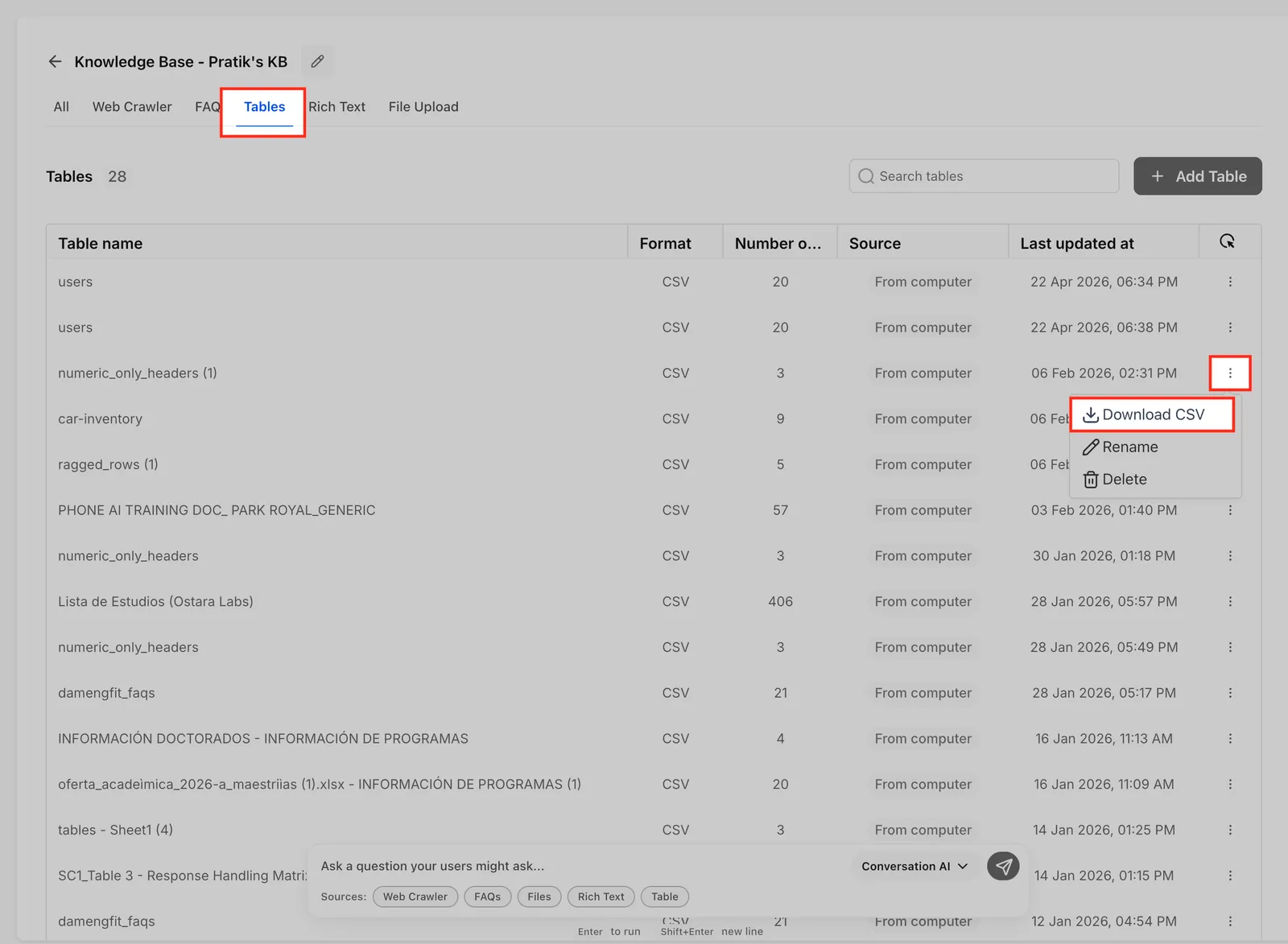
Task: Toggle the Web Crawler source chip
Action: pyautogui.click(x=415, y=897)
